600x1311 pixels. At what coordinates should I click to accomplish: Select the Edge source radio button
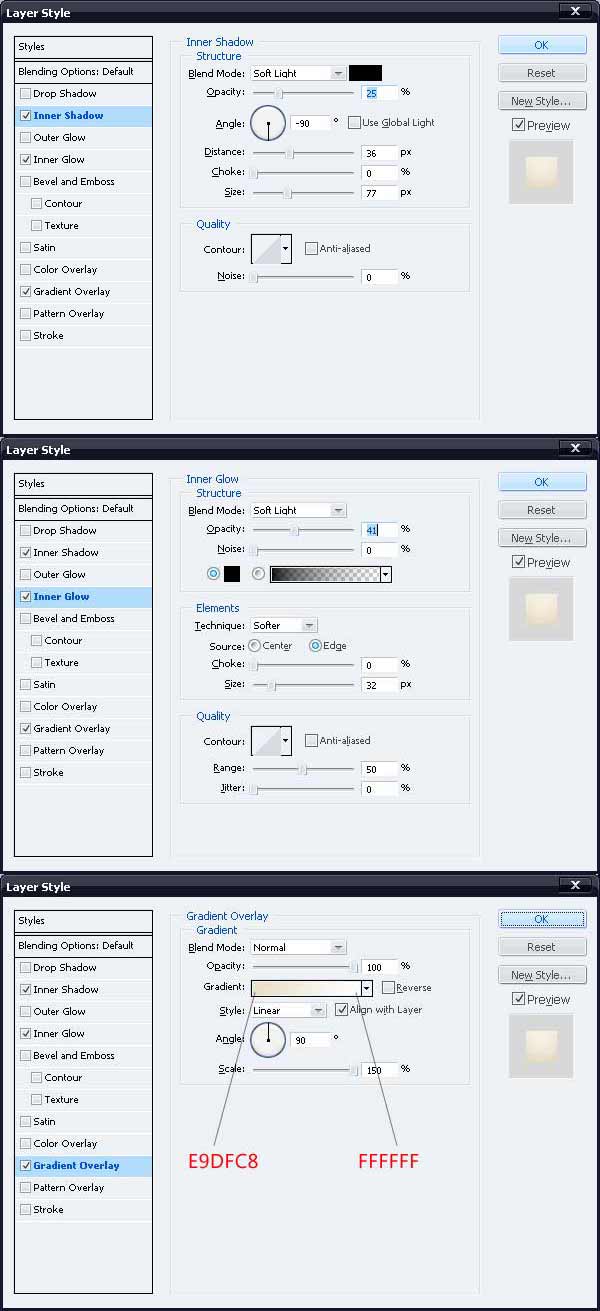(315, 646)
